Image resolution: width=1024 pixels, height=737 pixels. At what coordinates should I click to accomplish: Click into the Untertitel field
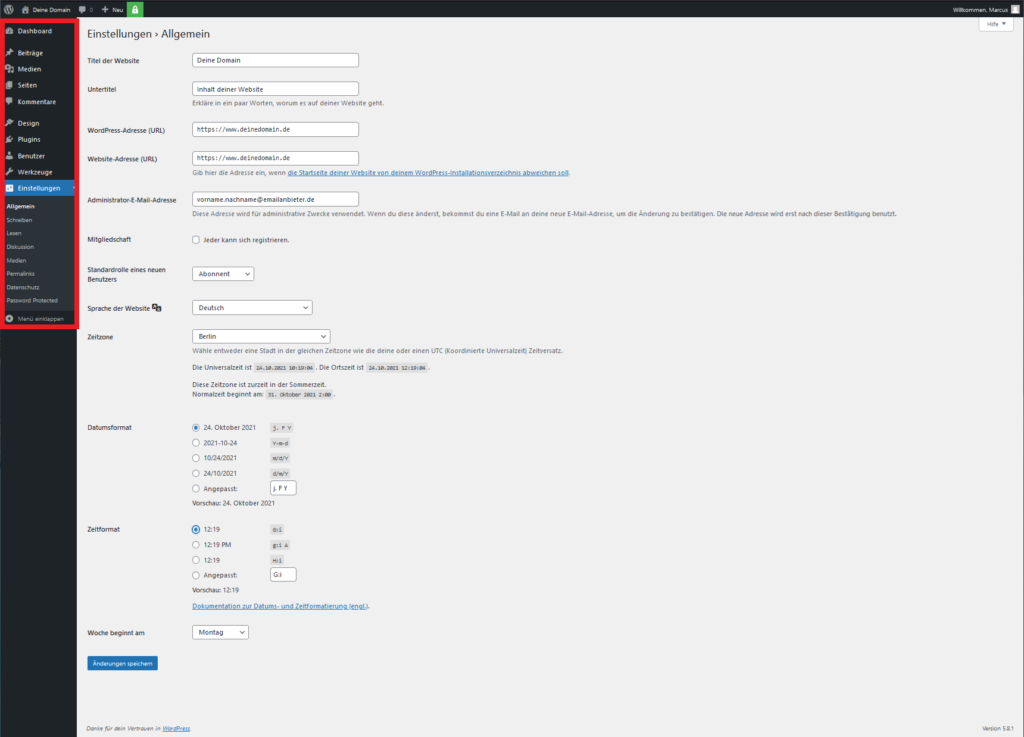pos(276,89)
